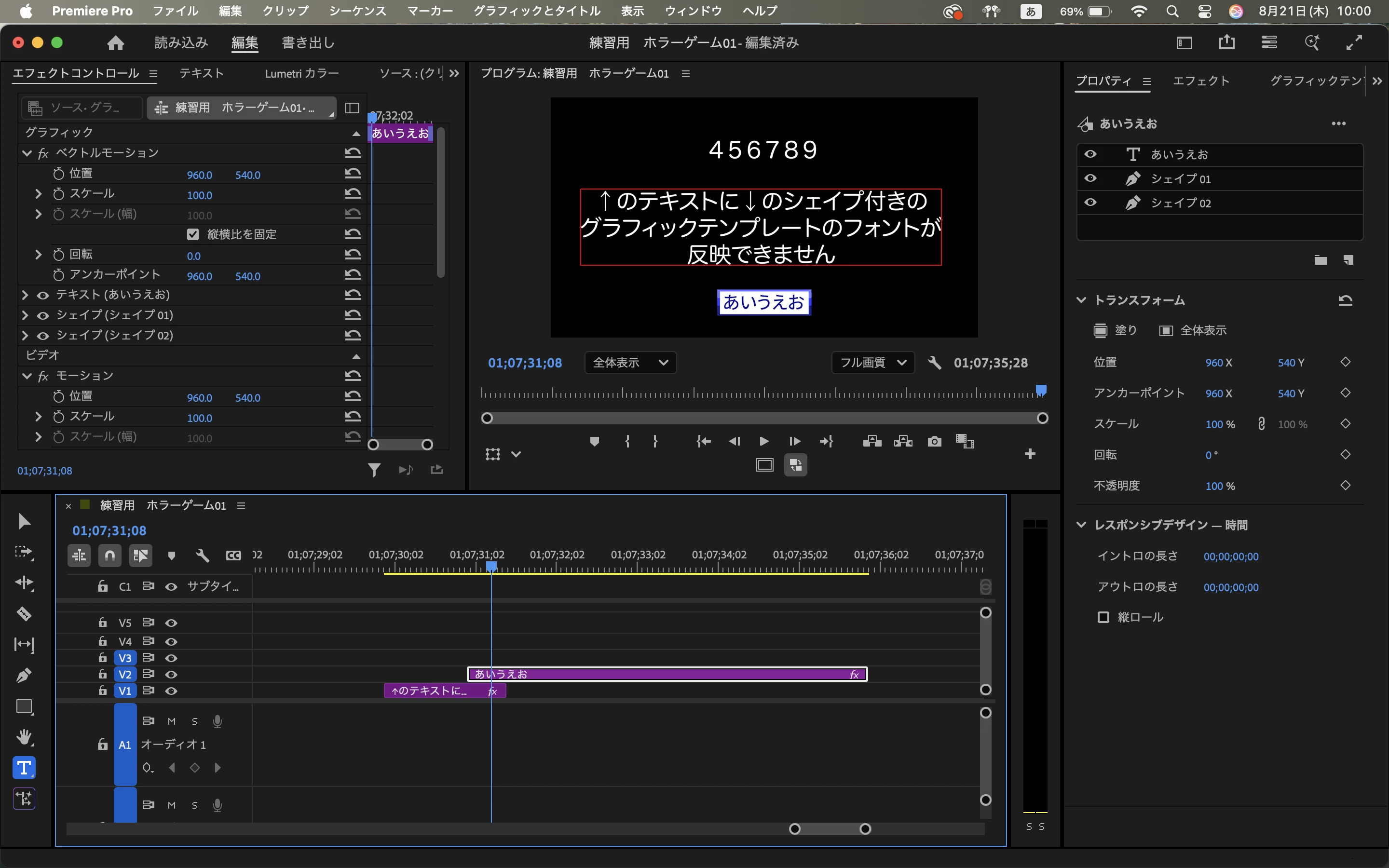Hide シェイプ 01 layer visibility

click(1090, 178)
